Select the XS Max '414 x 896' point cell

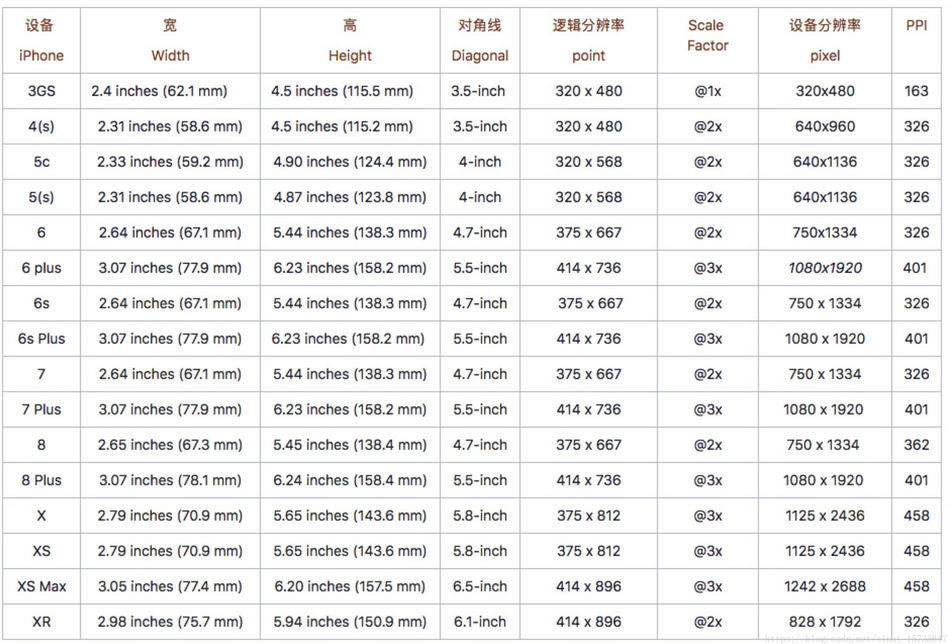tap(588, 587)
